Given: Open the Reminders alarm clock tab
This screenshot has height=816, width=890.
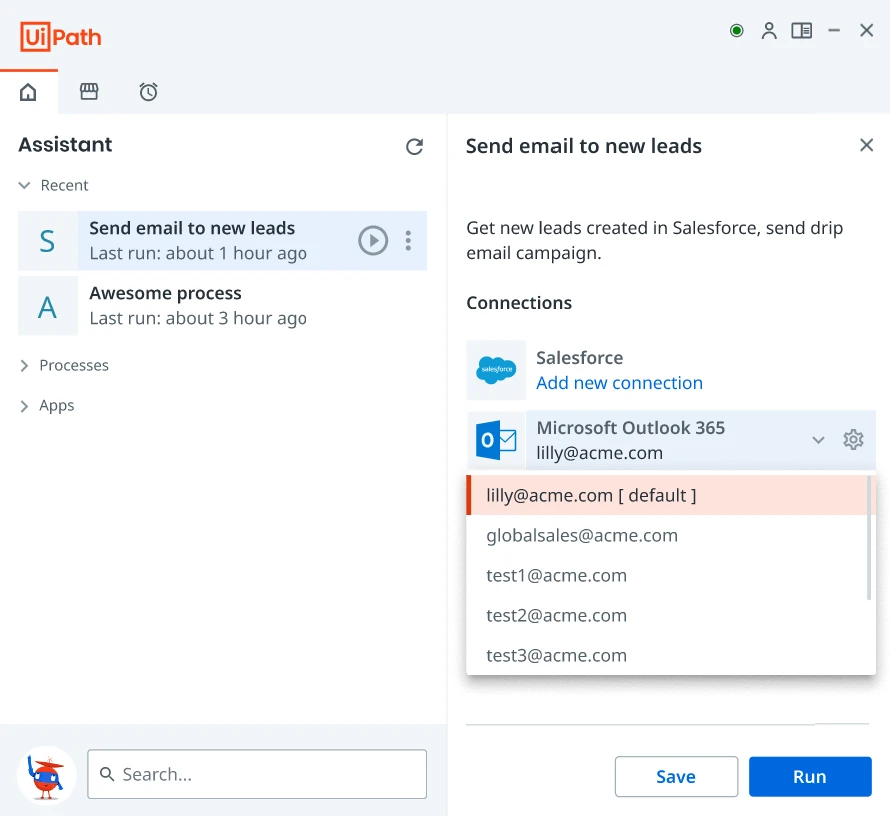Looking at the screenshot, I should (148, 91).
